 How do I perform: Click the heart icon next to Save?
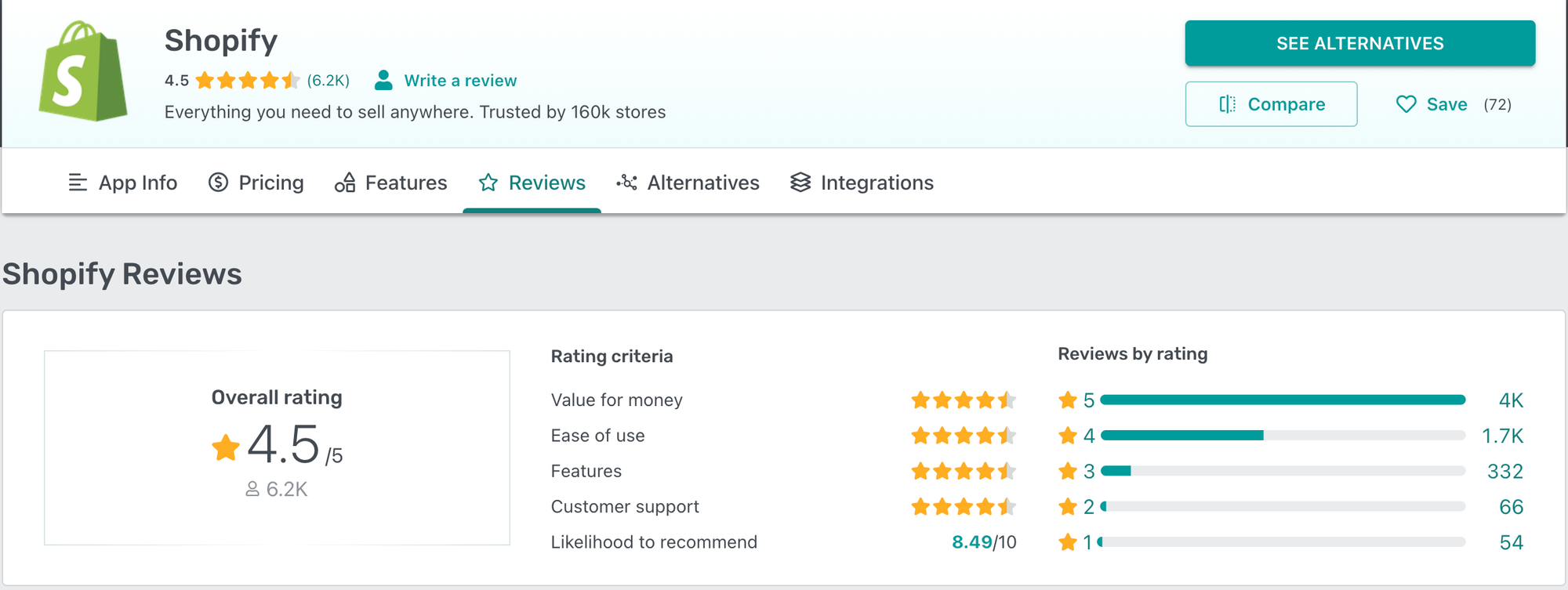tap(1406, 103)
